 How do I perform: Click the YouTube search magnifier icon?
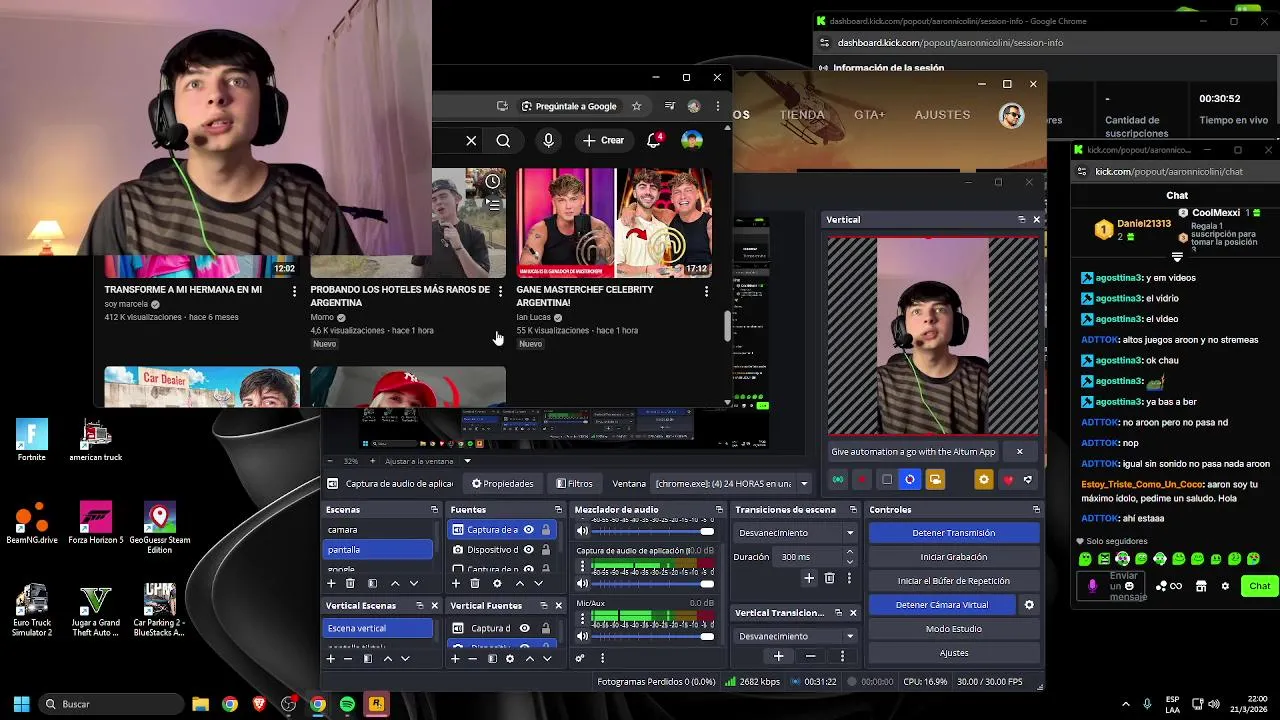pos(503,141)
